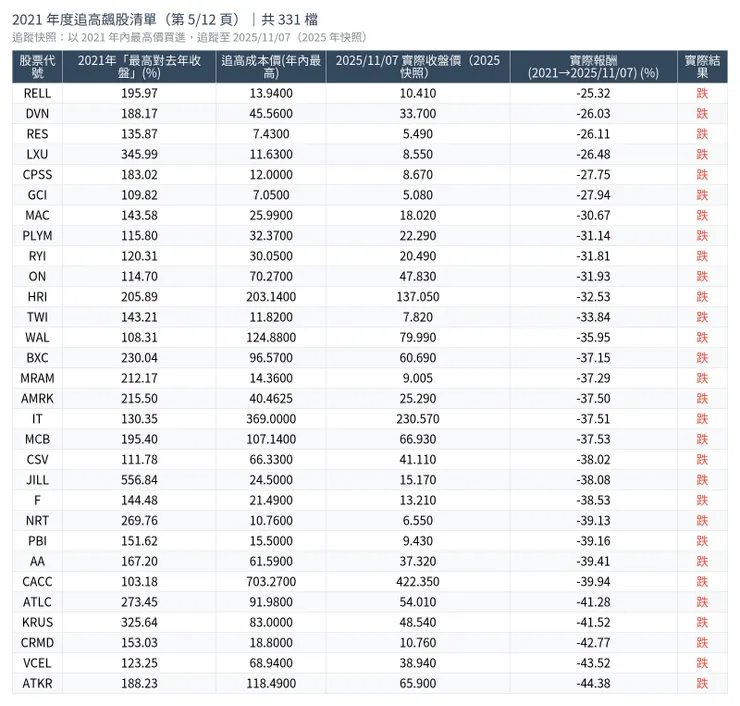This screenshot has width=740, height=706.
Task: Select the RYI ticker cell
Action: coord(37,256)
